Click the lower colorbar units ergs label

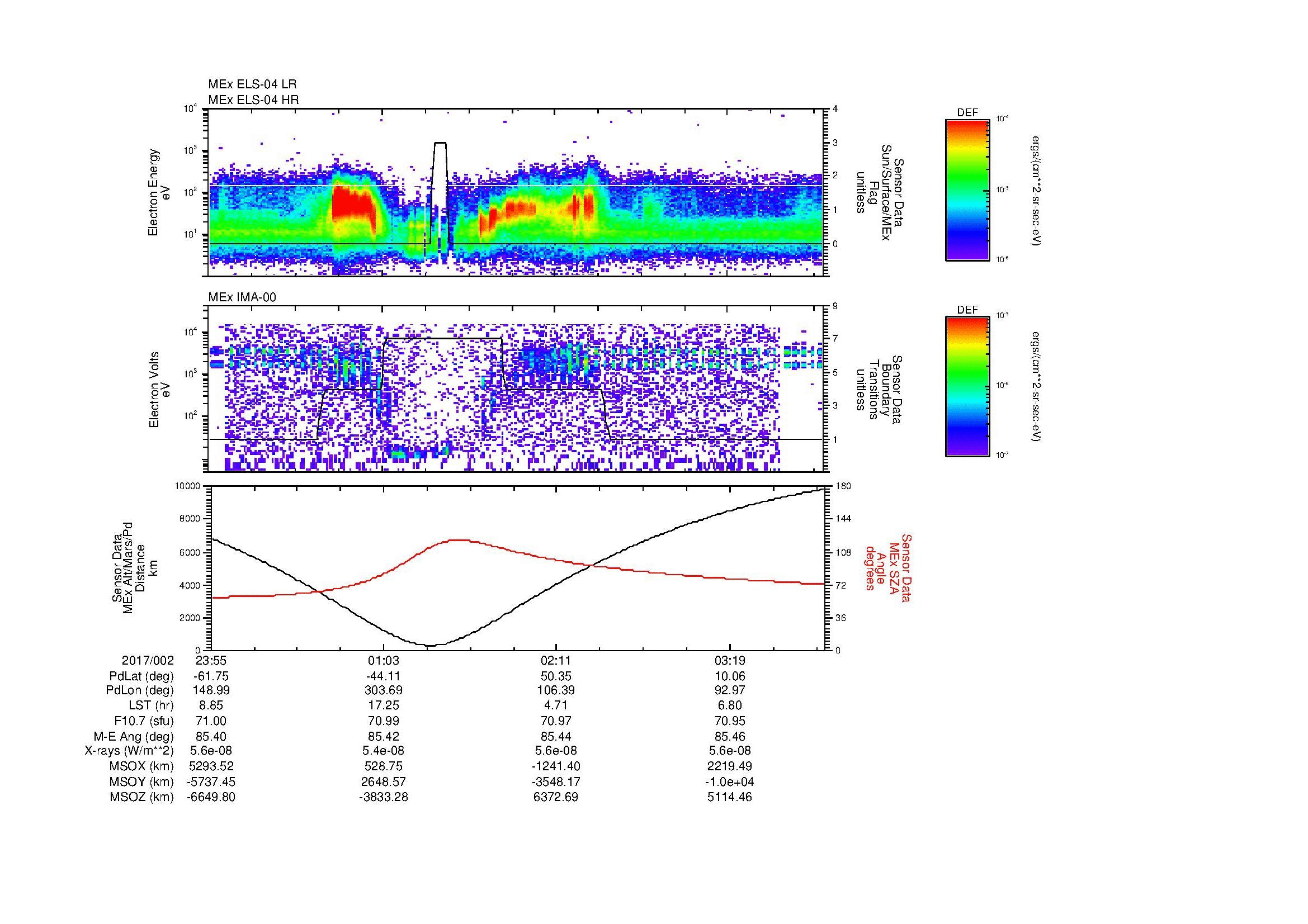1037,387
